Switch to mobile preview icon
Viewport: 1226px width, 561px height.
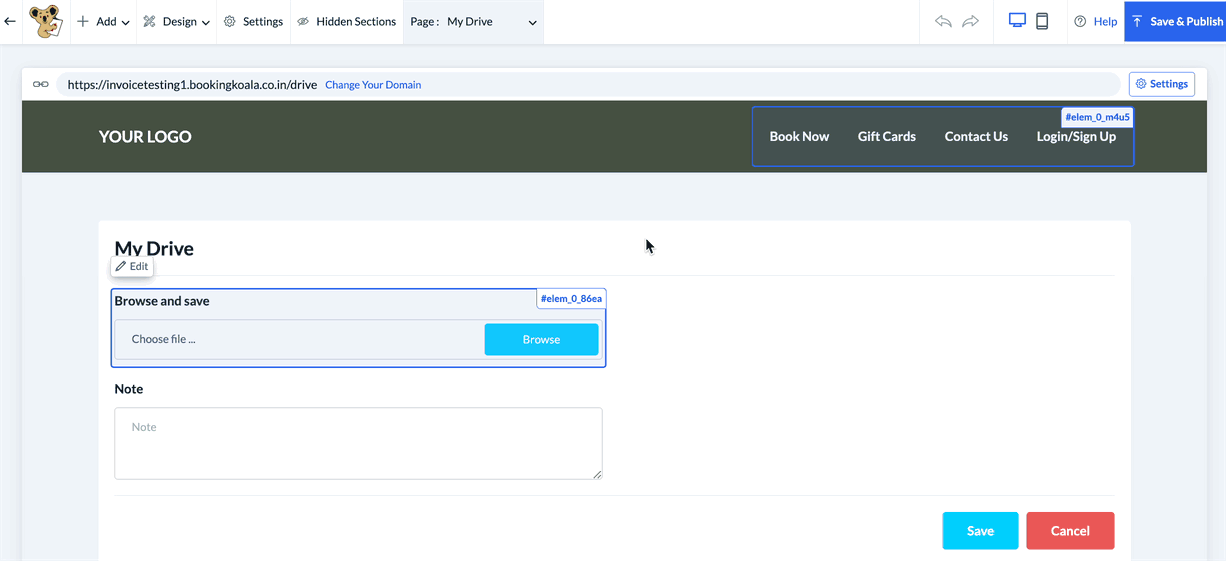click(1042, 21)
